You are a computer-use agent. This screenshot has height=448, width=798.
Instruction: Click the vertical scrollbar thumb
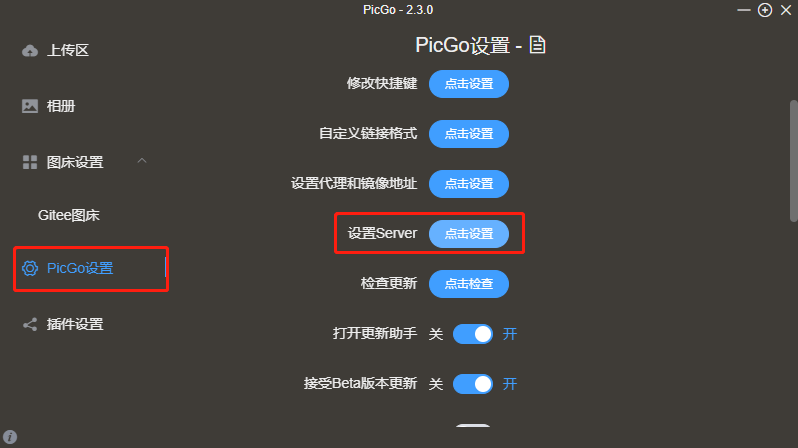point(793,161)
